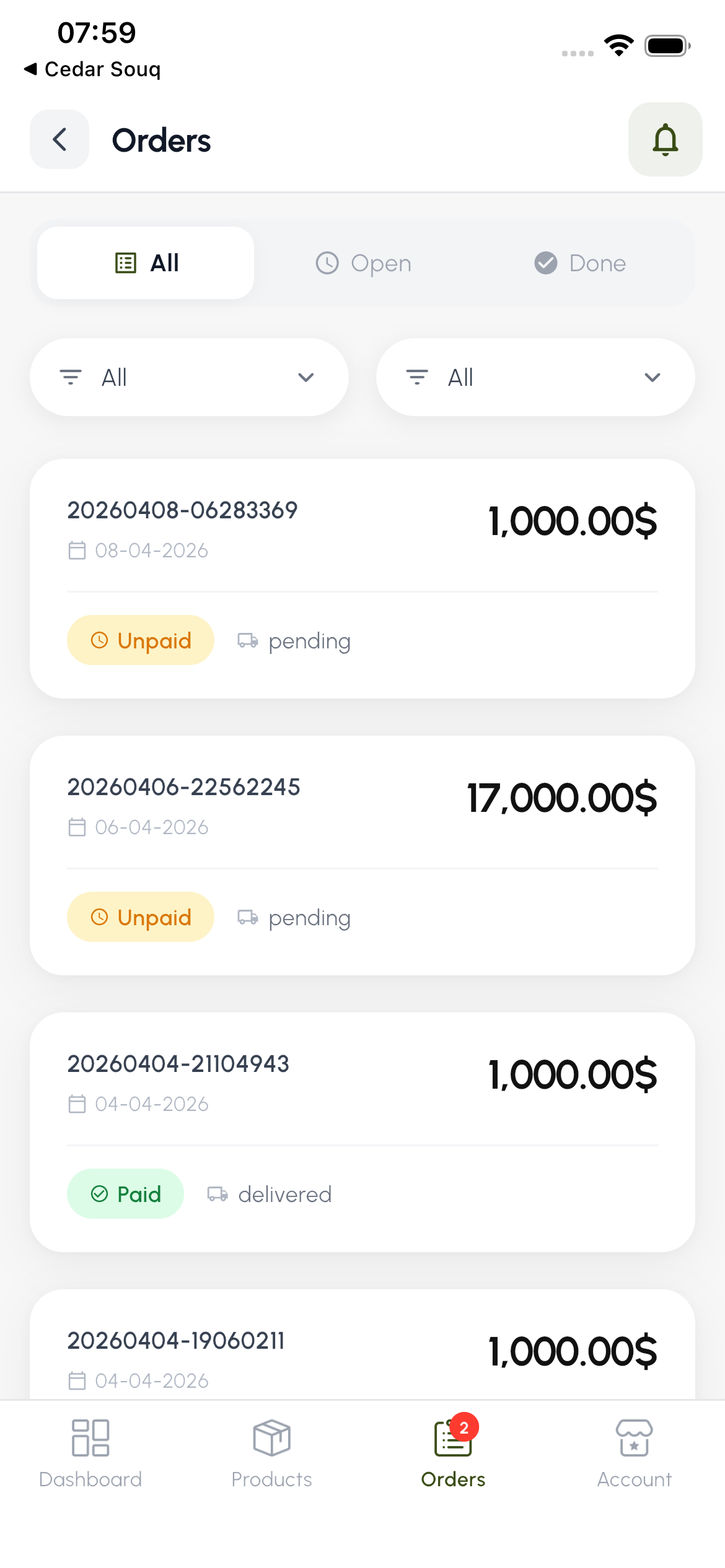Open the Account store icon
This screenshot has width=725, height=1568.
click(634, 1437)
